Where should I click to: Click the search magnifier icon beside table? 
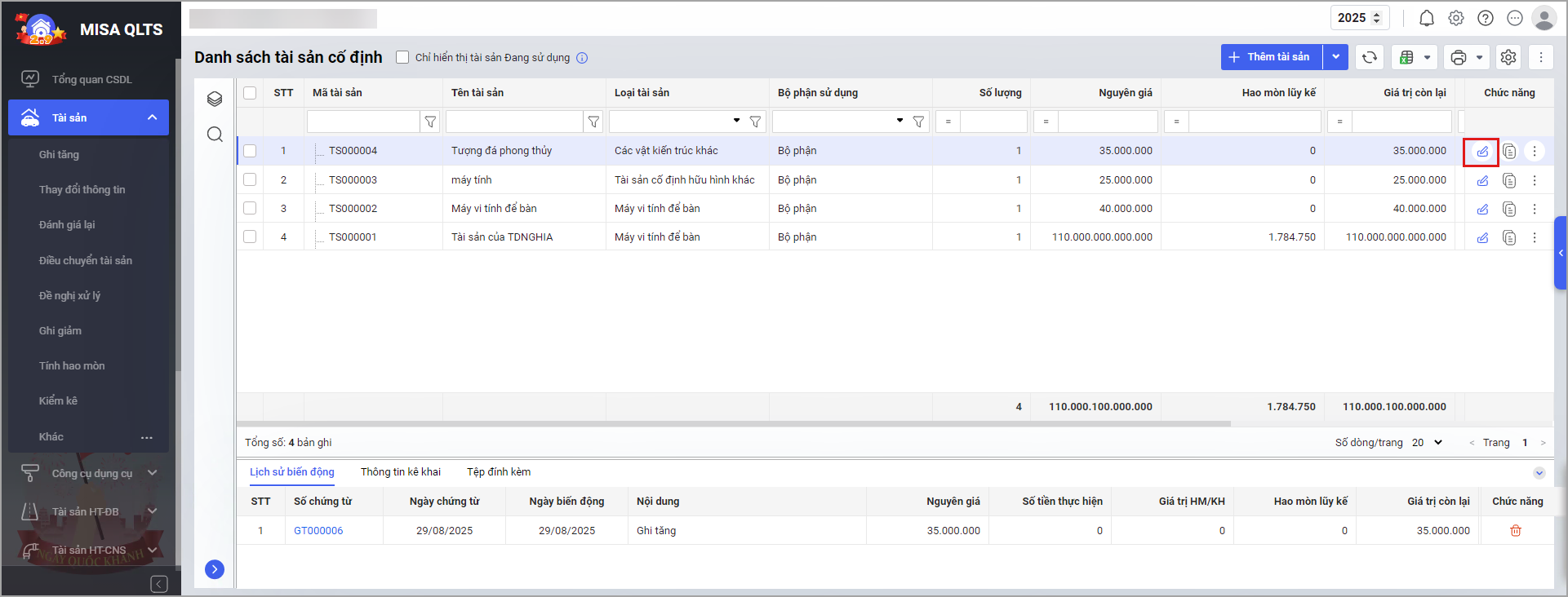coord(215,134)
